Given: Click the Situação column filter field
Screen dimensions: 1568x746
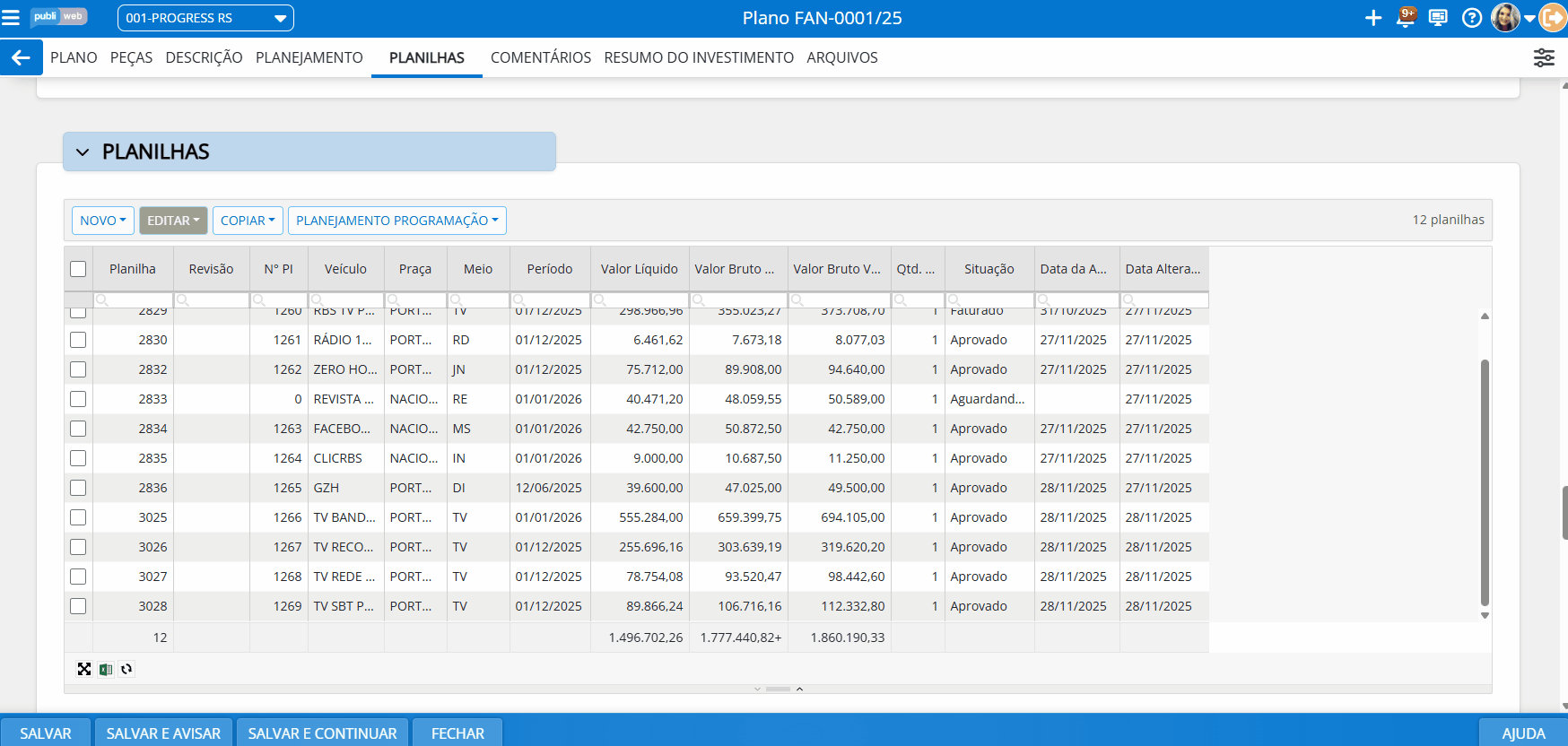Looking at the screenshot, I should pyautogui.click(x=989, y=300).
